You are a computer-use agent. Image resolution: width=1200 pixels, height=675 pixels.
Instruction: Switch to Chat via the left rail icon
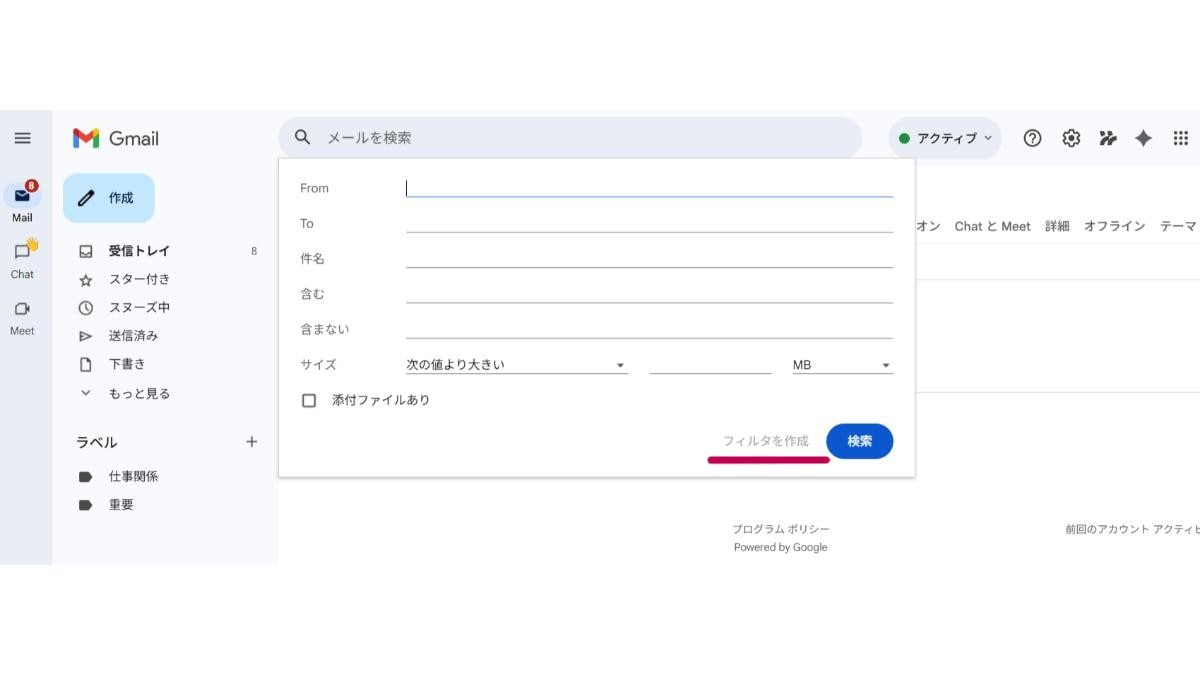[x=21, y=252]
